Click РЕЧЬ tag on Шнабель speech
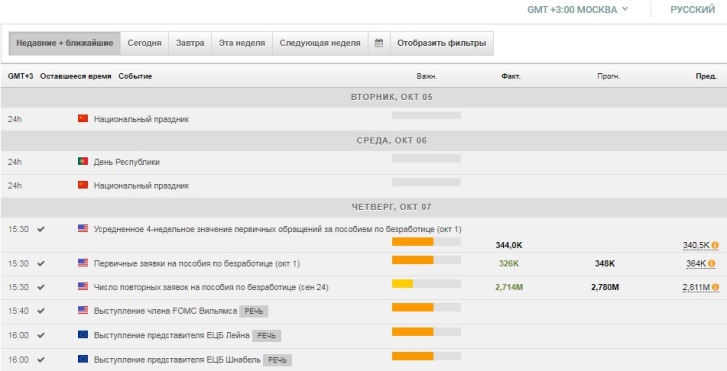The image size is (727, 371). pyautogui.click(x=277, y=360)
